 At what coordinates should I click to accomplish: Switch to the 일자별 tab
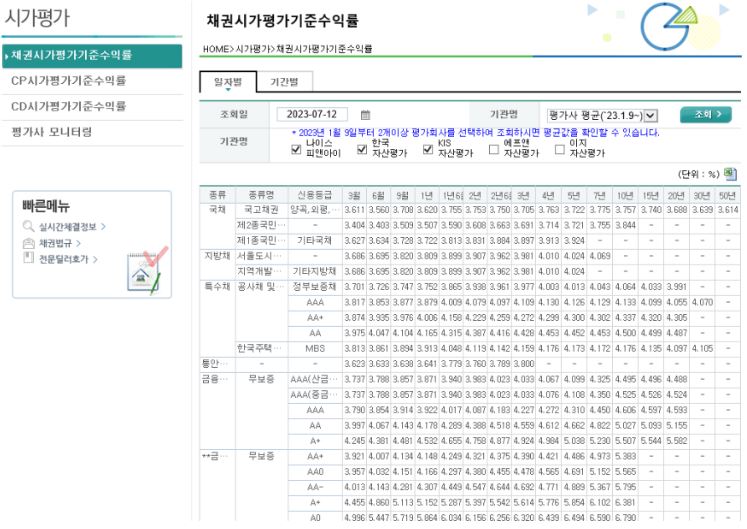click(x=228, y=82)
